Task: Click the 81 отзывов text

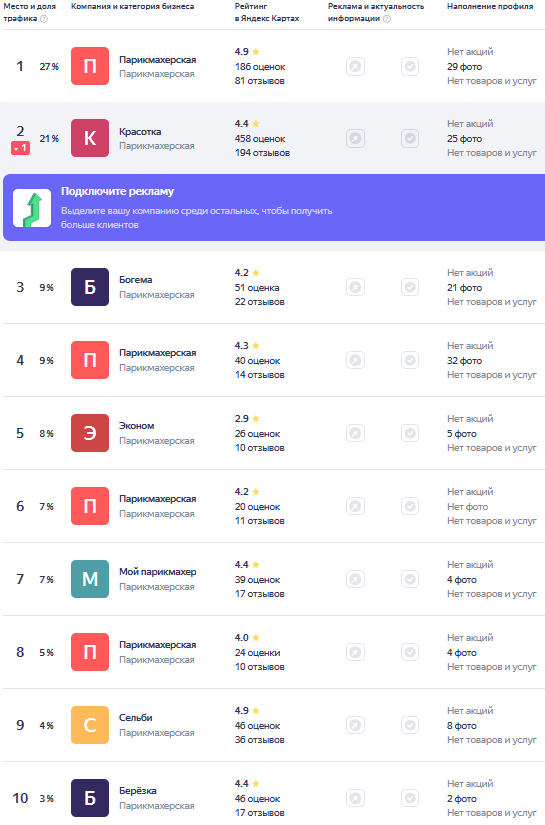Action: 259,81
